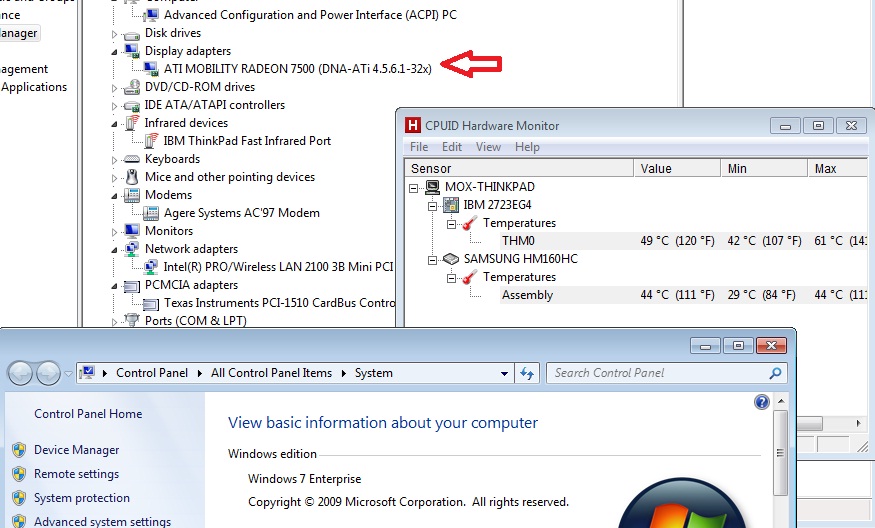Click the back navigation button

click(21, 373)
